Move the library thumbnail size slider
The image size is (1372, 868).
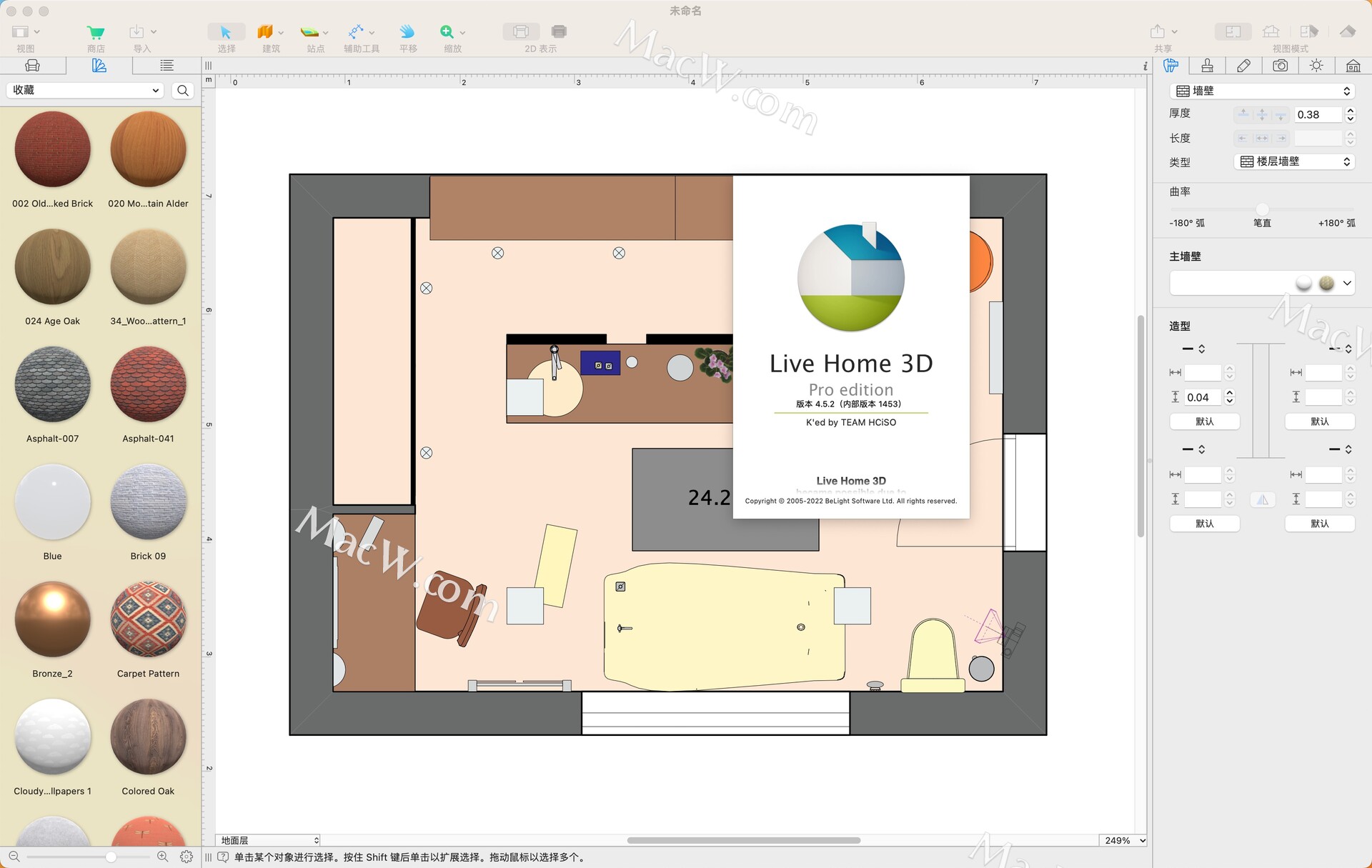click(x=111, y=857)
